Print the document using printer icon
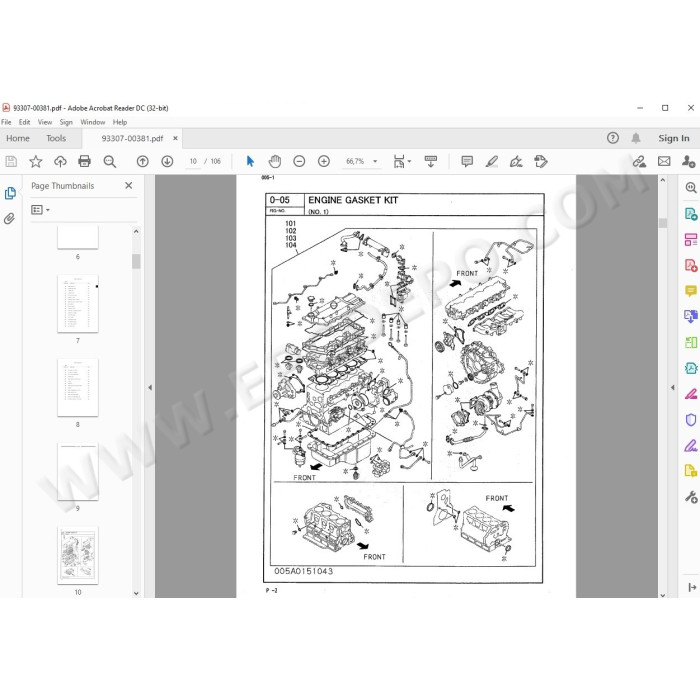Image resolution: width=700 pixels, height=700 pixels. click(84, 161)
